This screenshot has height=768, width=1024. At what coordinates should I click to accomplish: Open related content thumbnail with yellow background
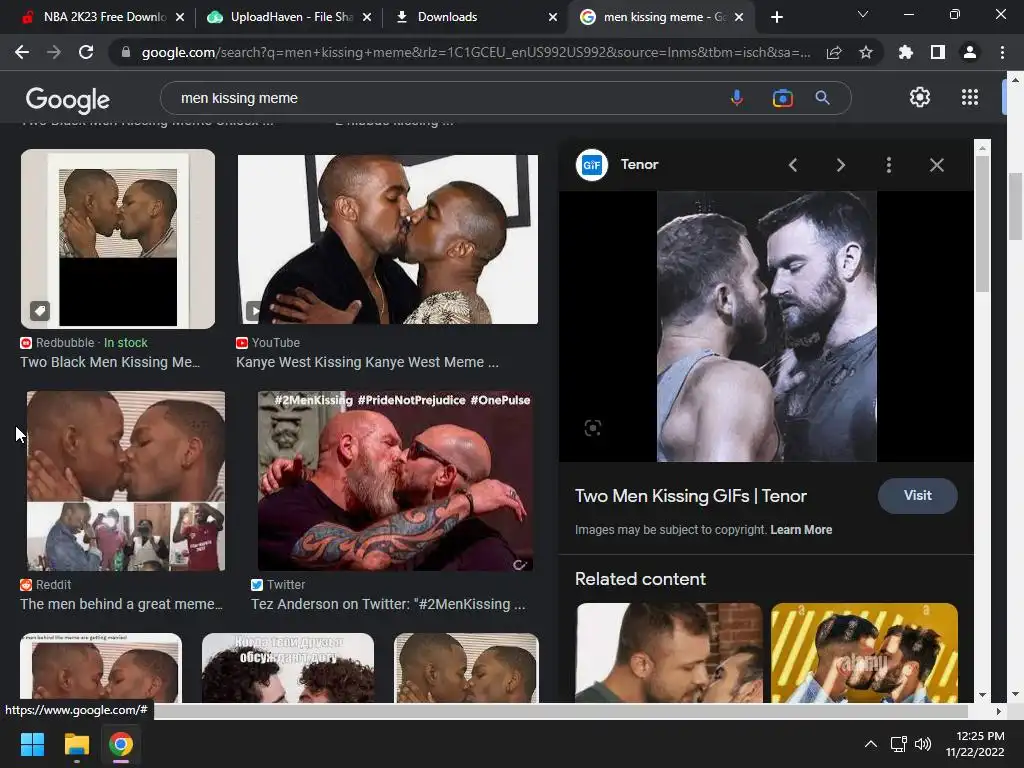pos(864,652)
